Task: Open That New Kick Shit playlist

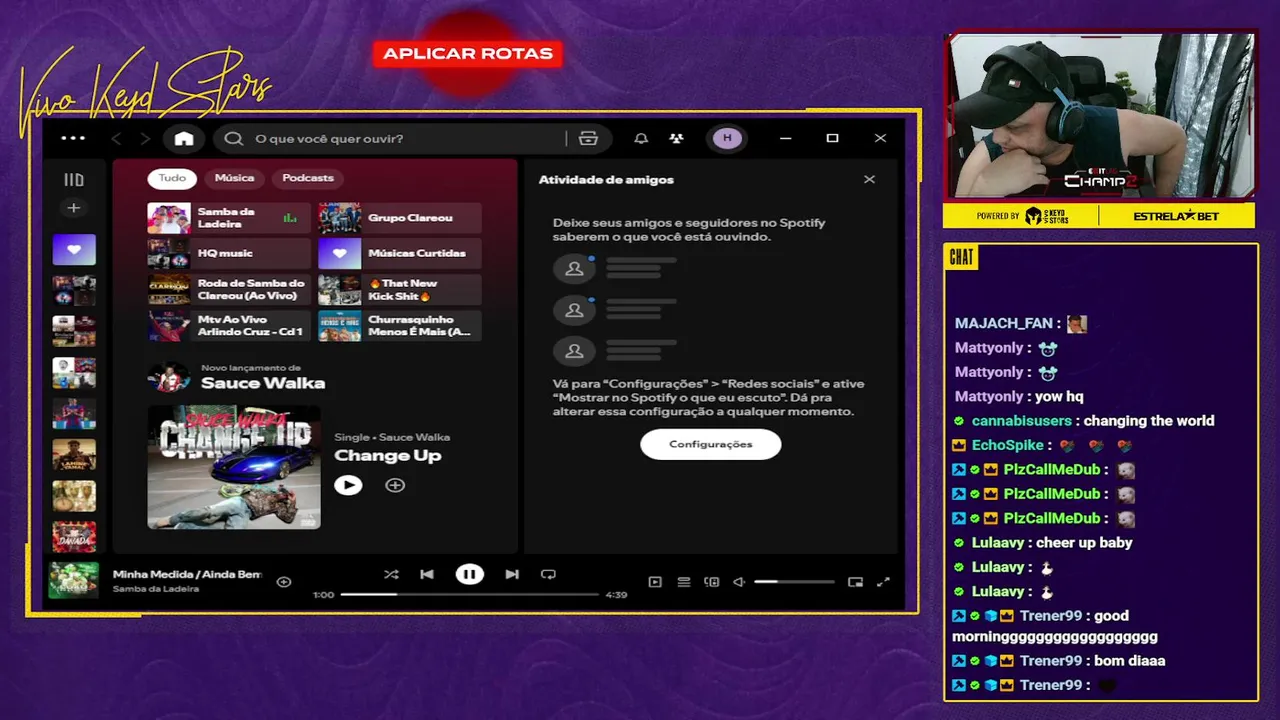Action: [400, 290]
